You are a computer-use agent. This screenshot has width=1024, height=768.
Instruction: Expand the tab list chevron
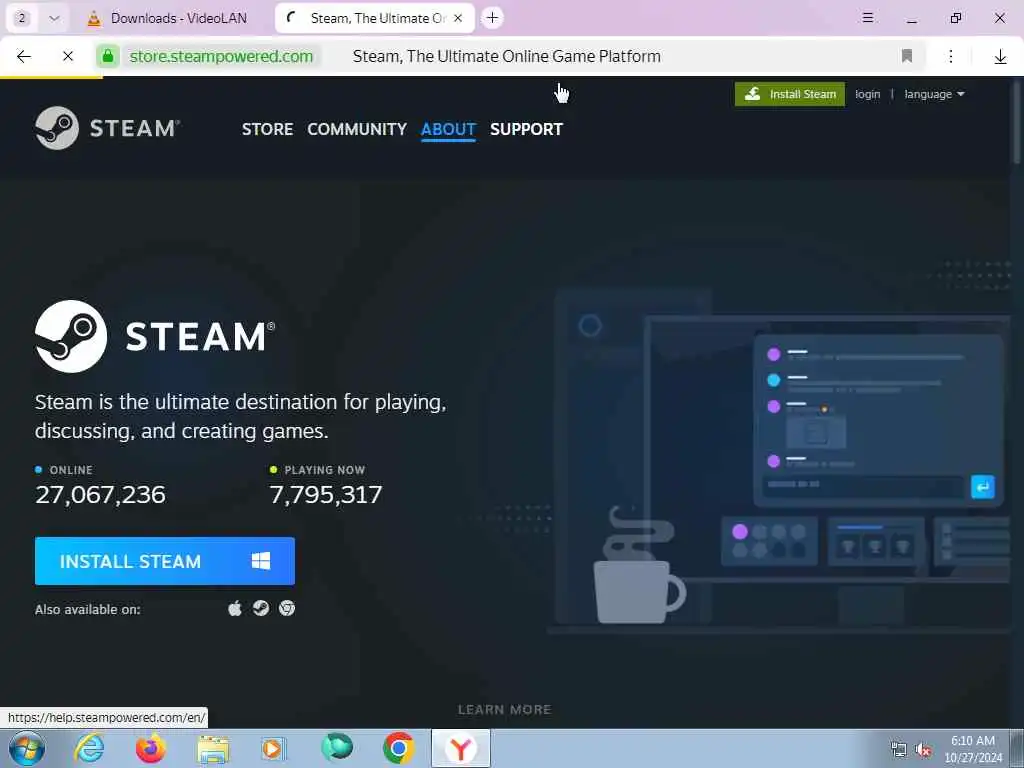click(x=54, y=18)
